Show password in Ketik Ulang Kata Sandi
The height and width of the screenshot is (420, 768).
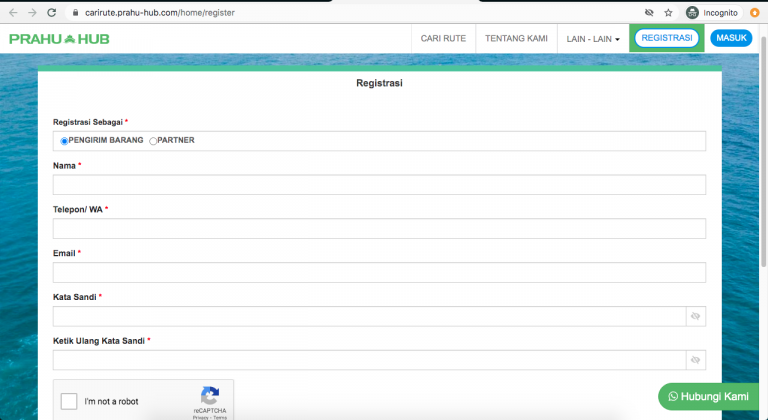coord(695,360)
